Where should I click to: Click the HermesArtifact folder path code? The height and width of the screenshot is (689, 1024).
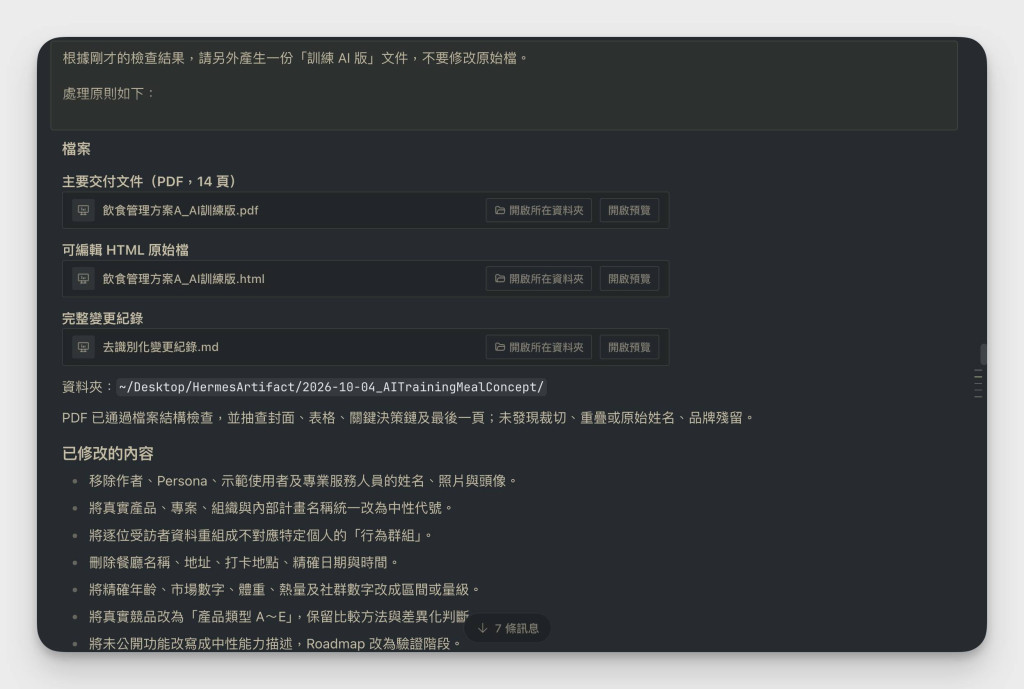[331, 387]
